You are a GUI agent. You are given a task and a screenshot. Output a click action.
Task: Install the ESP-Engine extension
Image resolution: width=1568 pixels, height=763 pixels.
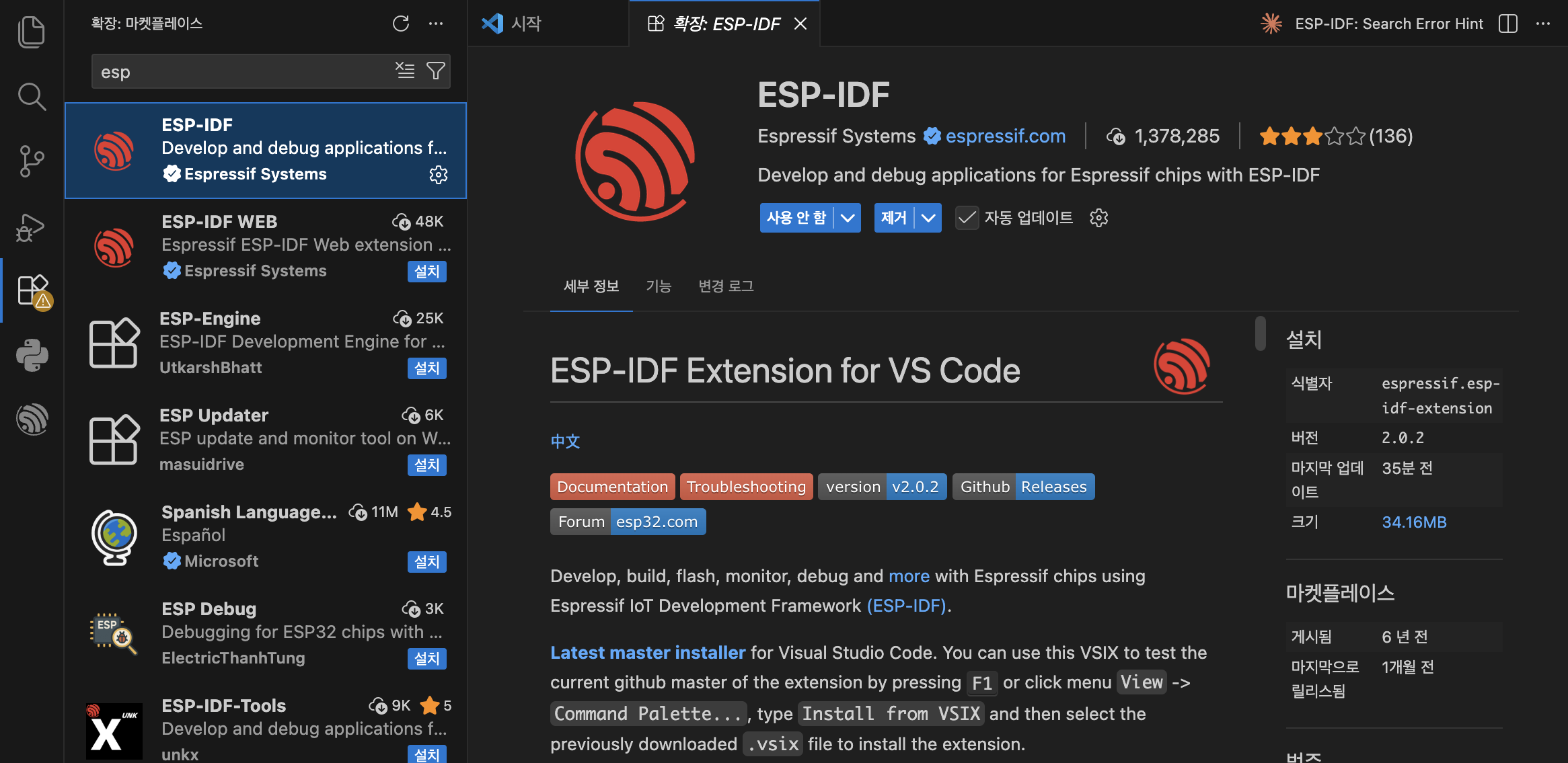(426, 368)
